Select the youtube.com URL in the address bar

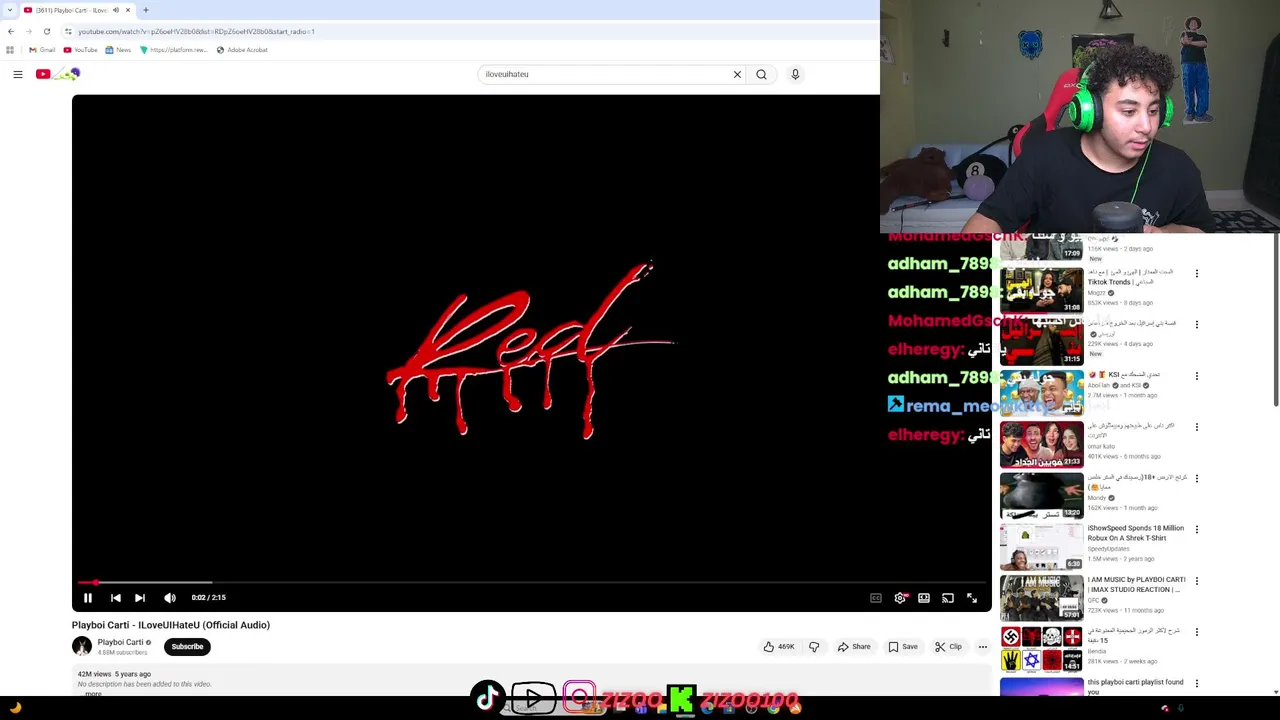pos(196,32)
